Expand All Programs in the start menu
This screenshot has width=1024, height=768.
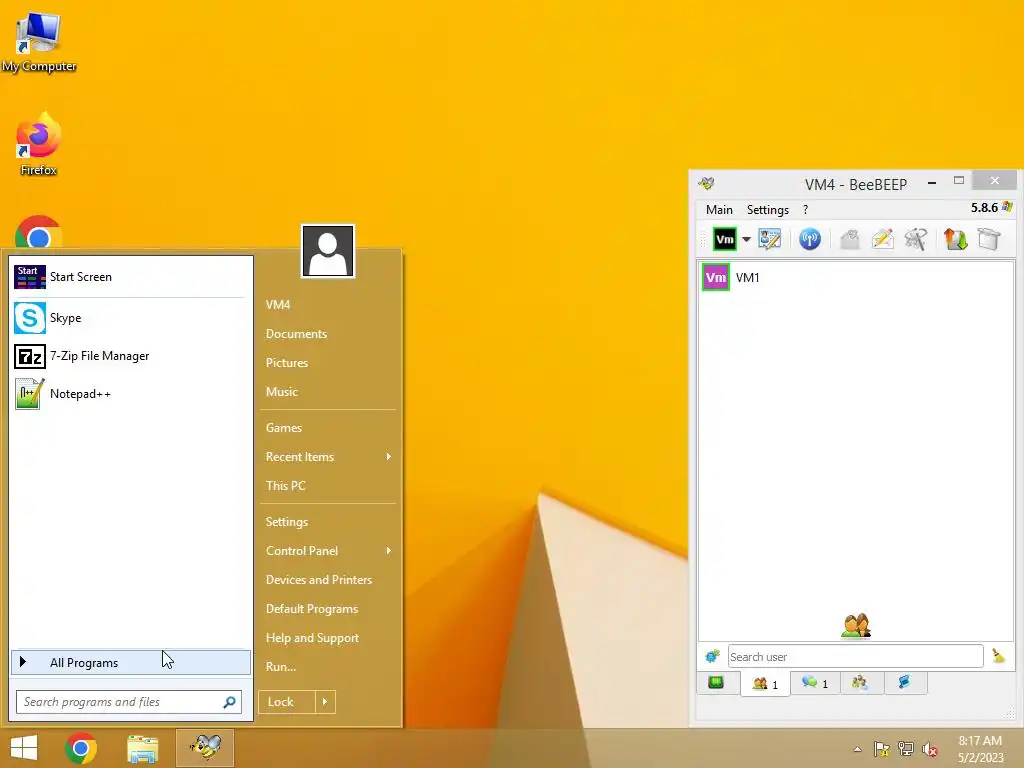pyautogui.click(x=131, y=662)
